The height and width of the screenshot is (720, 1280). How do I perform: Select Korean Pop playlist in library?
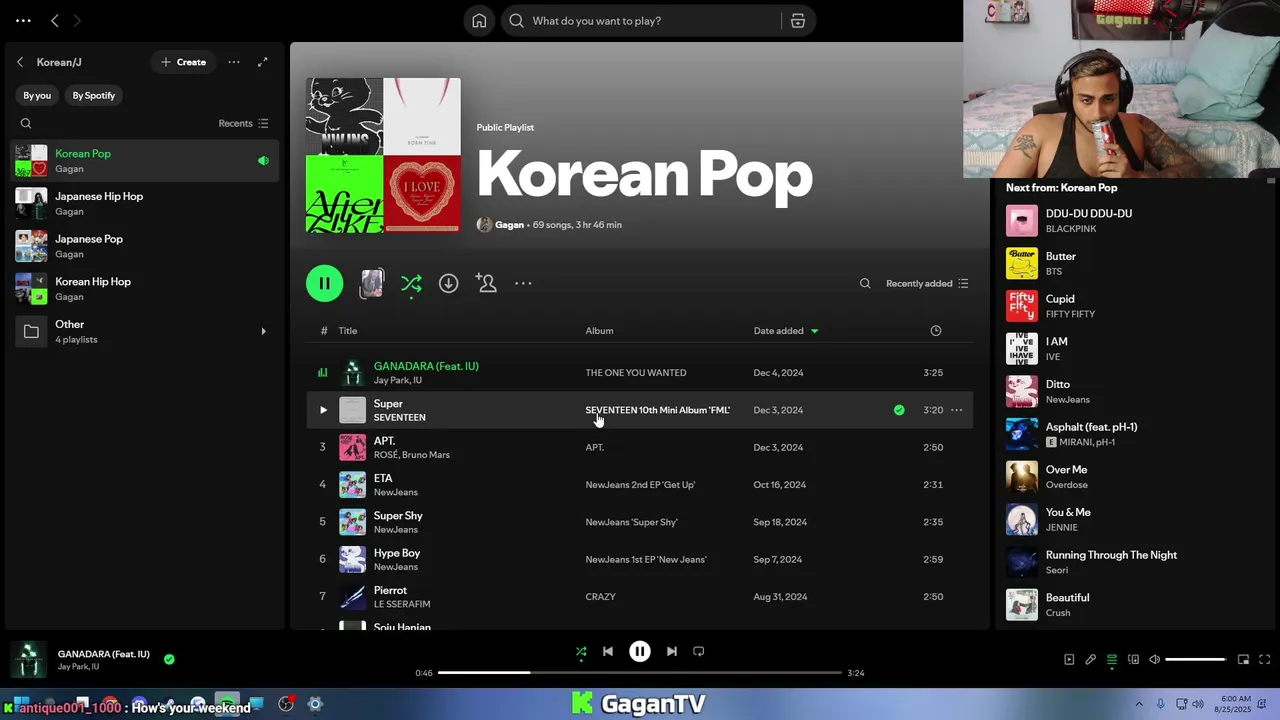145,161
